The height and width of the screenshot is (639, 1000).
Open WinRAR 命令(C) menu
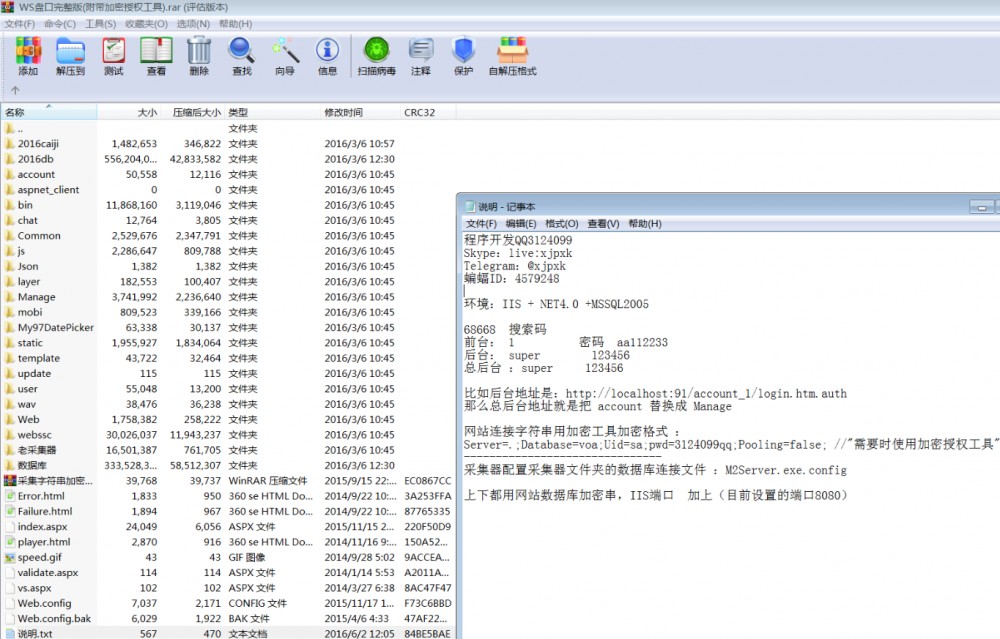pos(60,24)
